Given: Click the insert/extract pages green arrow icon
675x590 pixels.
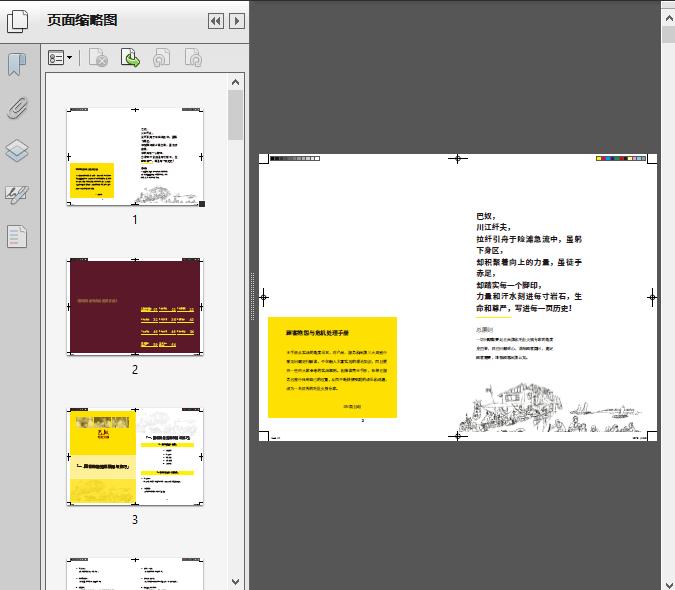Looking at the screenshot, I should pos(130,58).
